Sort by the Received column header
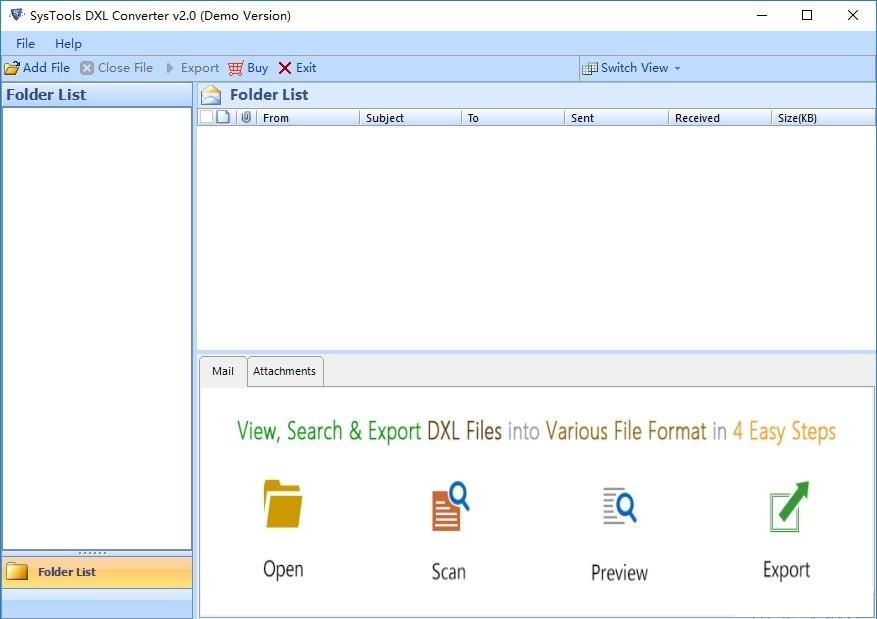This screenshot has height=619, width=877. pyautogui.click(x=719, y=118)
